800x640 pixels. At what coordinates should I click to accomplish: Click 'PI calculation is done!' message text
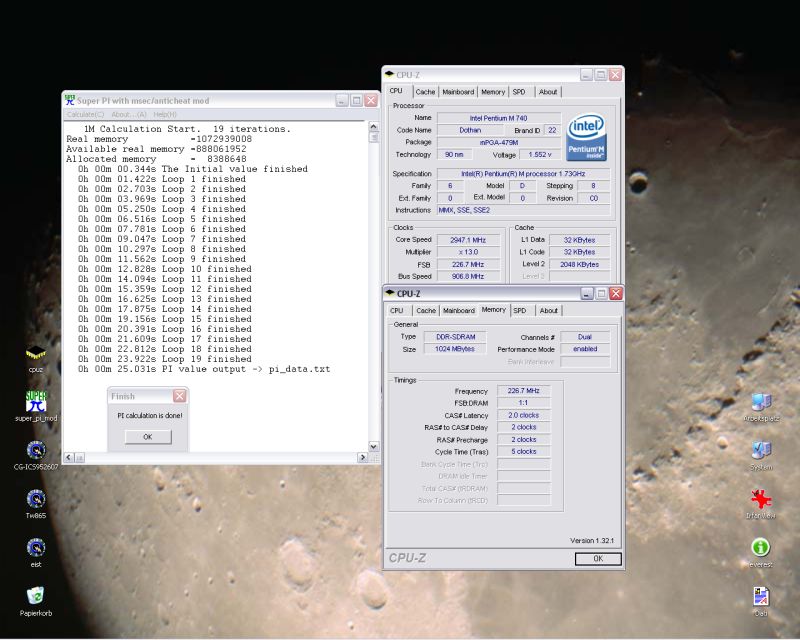click(x=149, y=416)
